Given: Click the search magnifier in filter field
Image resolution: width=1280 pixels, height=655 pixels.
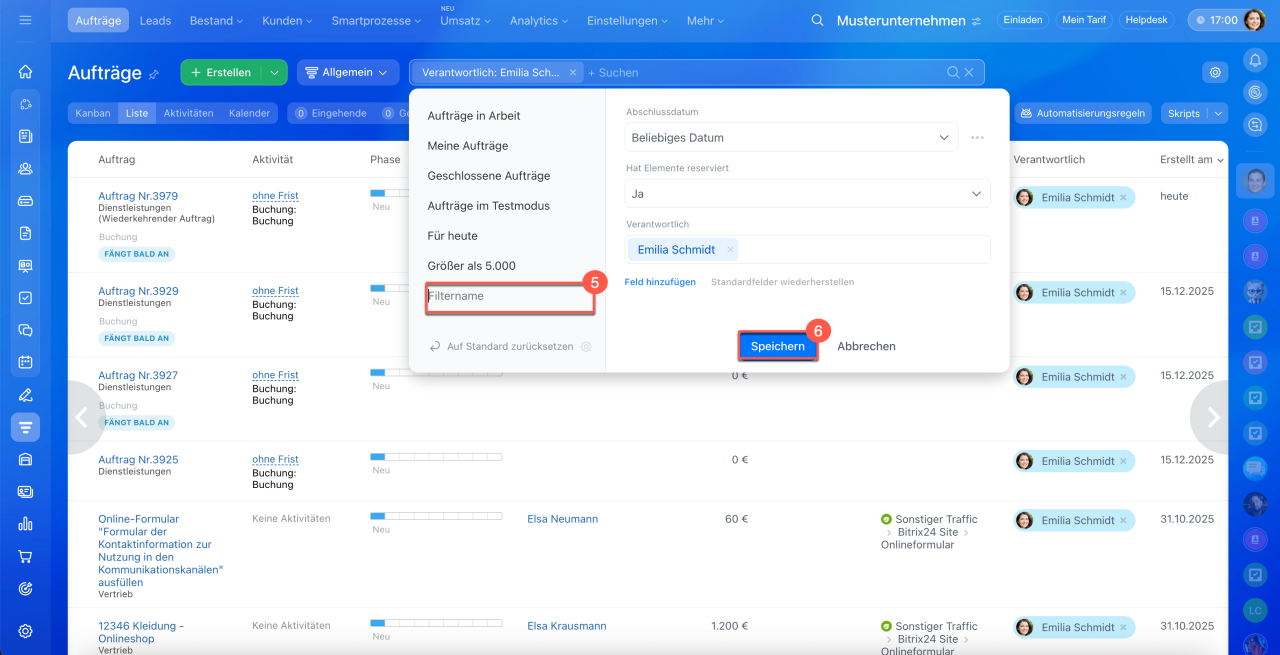Looking at the screenshot, I should (953, 72).
